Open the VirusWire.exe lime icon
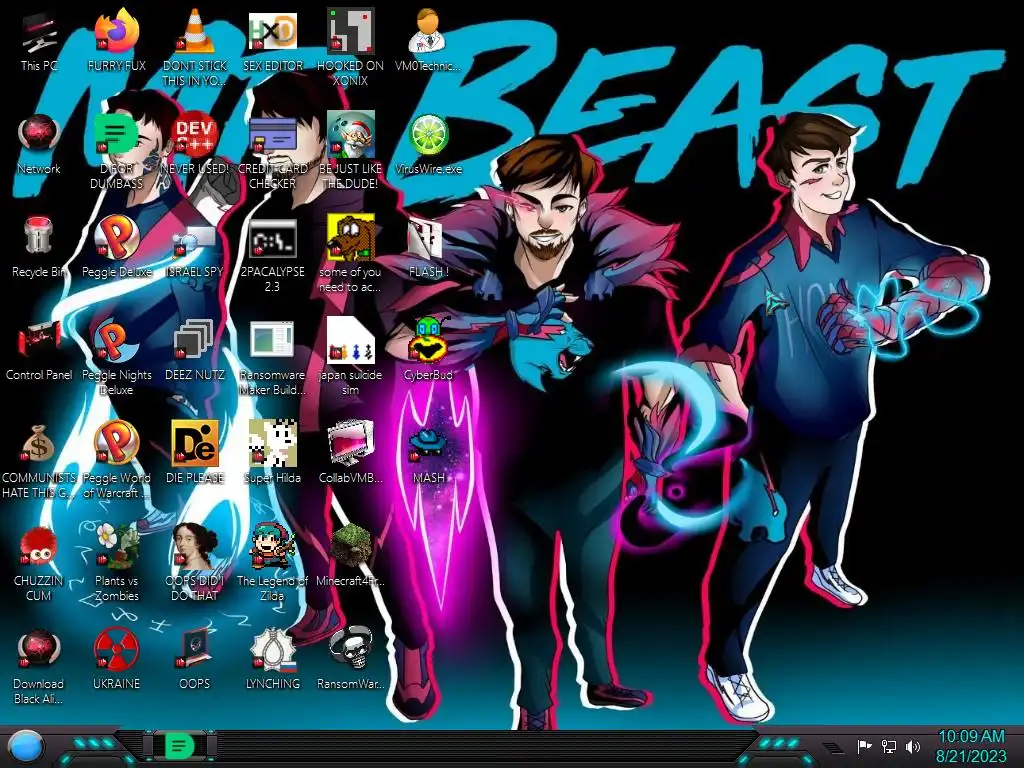Image resolution: width=1024 pixels, height=768 pixels. coord(428,135)
